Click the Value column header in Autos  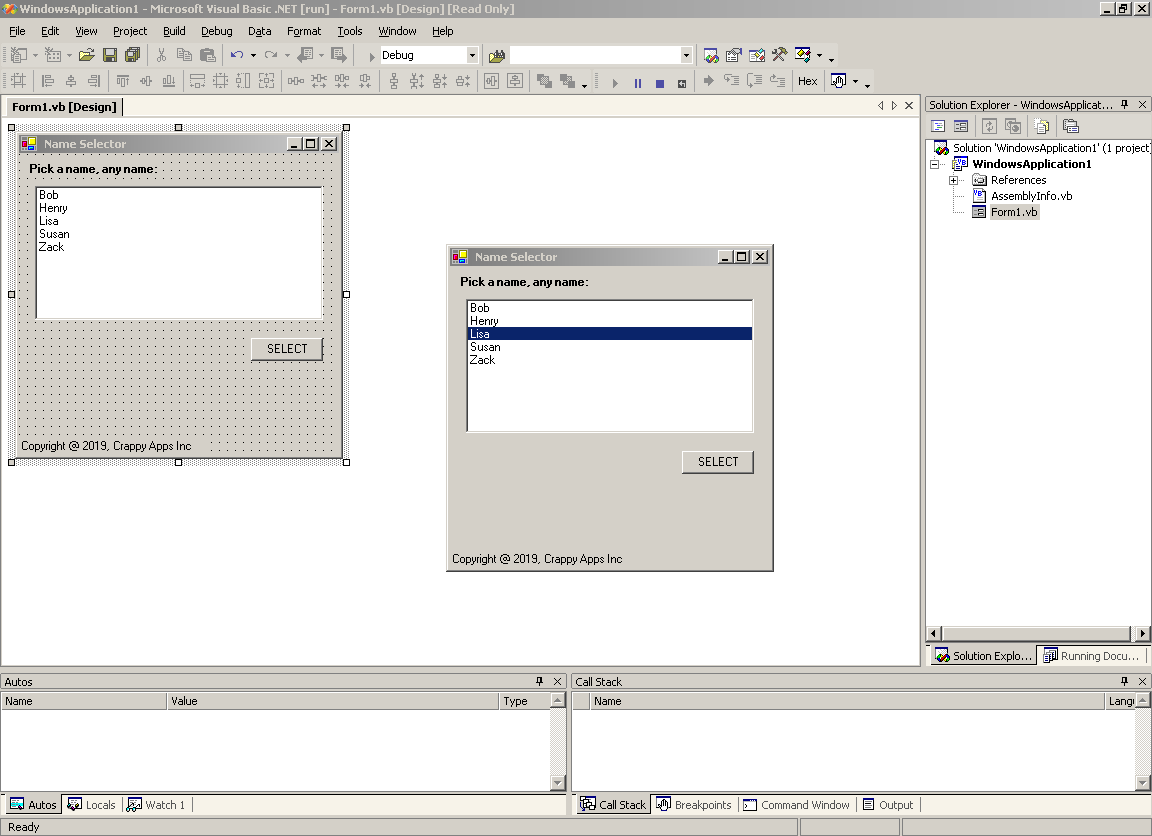(x=333, y=702)
